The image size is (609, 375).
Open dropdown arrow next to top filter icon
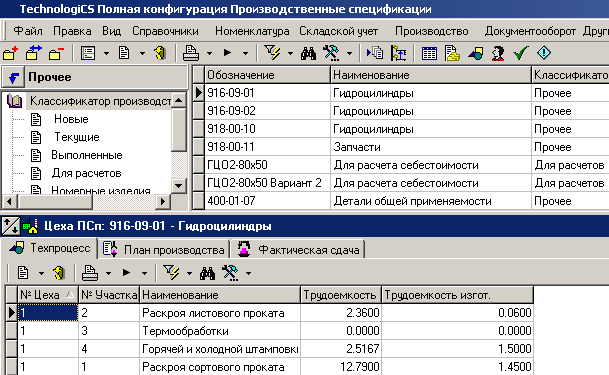coord(291,54)
